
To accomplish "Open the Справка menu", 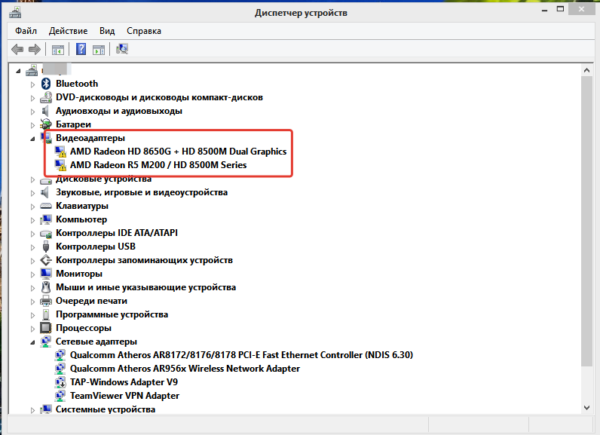I will pyautogui.click(x=144, y=31).
